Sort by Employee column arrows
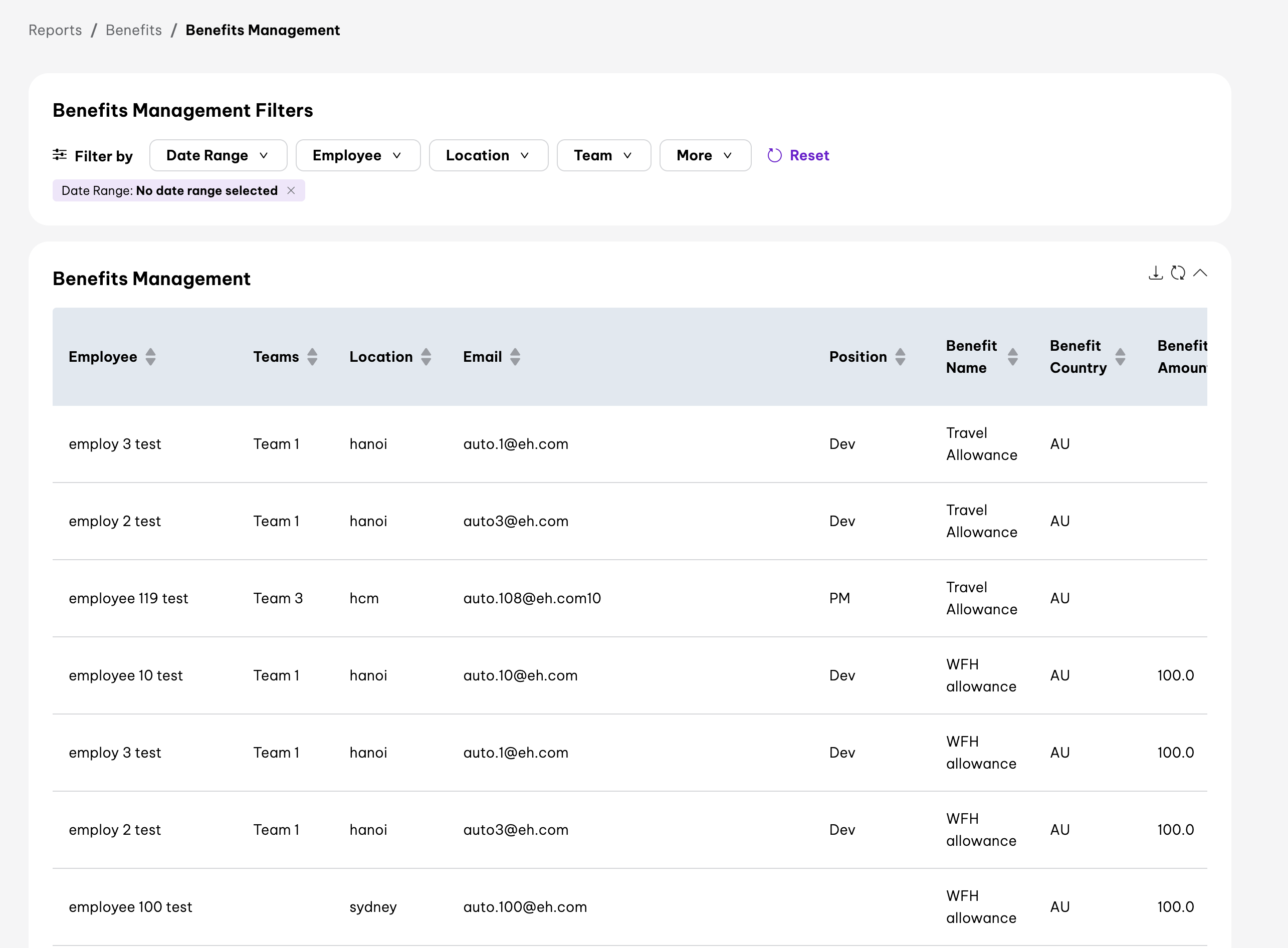Image resolution: width=1288 pixels, height=948 pixels. coord(150,356)
